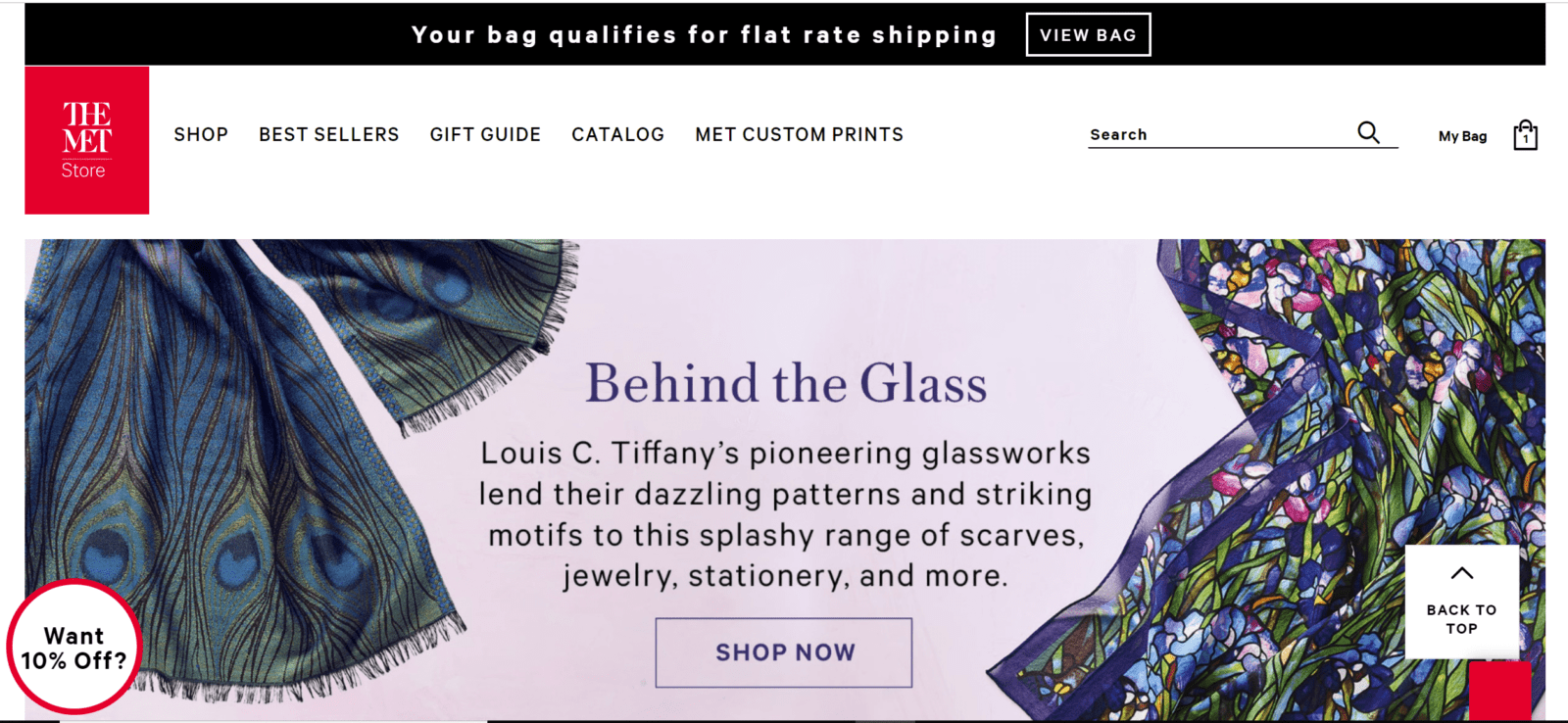Open the shopping bag icon
The width and height of the screenshot is (1568, 723).
pos(1525,135)
